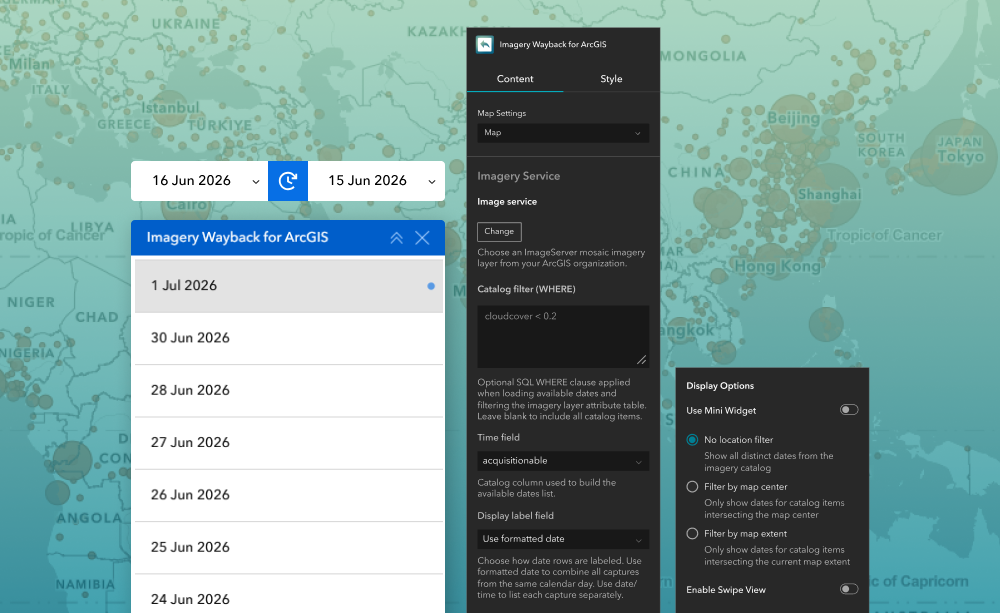
Task: Click the Display Options heading
Action: 720,386
